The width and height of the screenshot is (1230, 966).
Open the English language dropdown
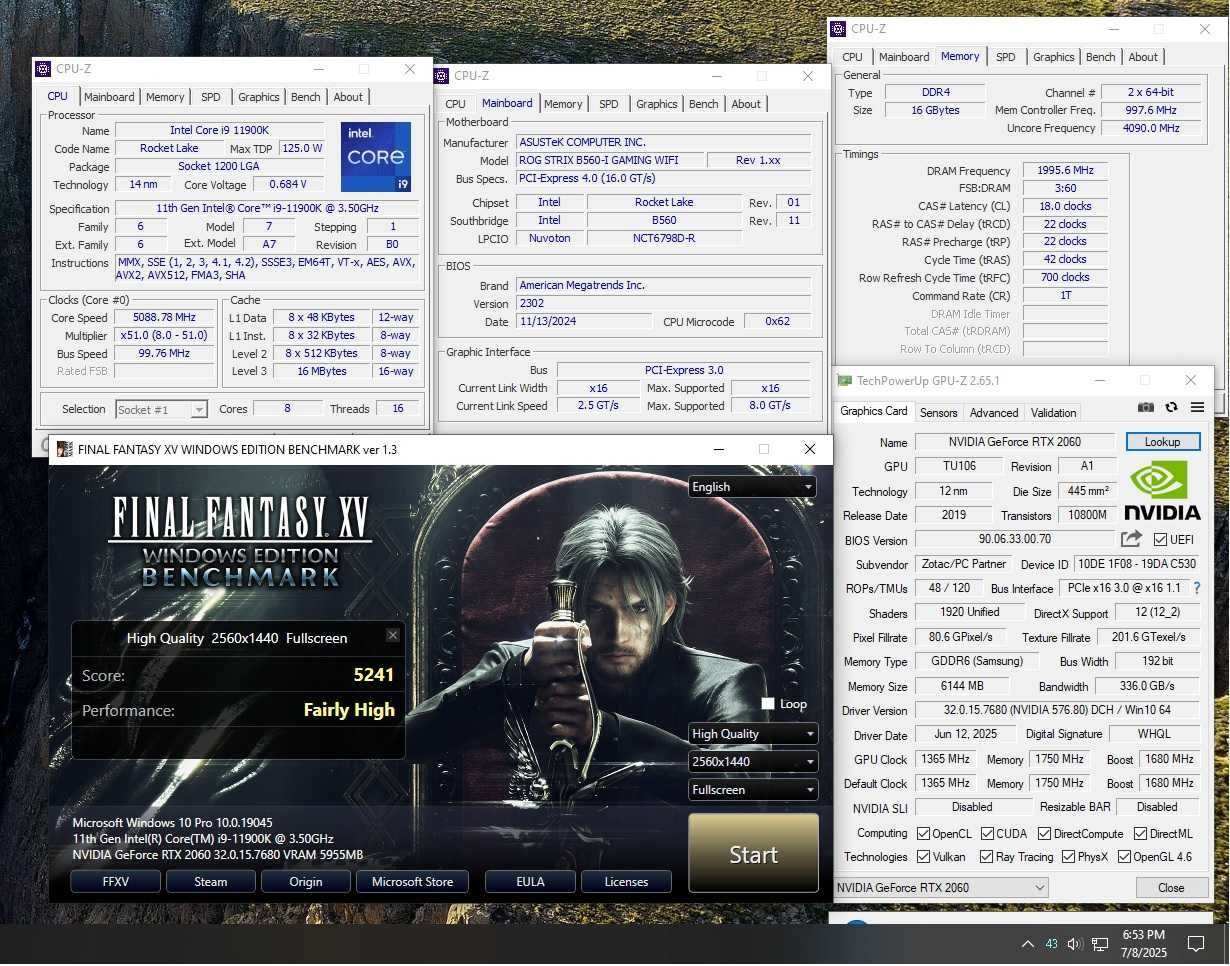753,487
